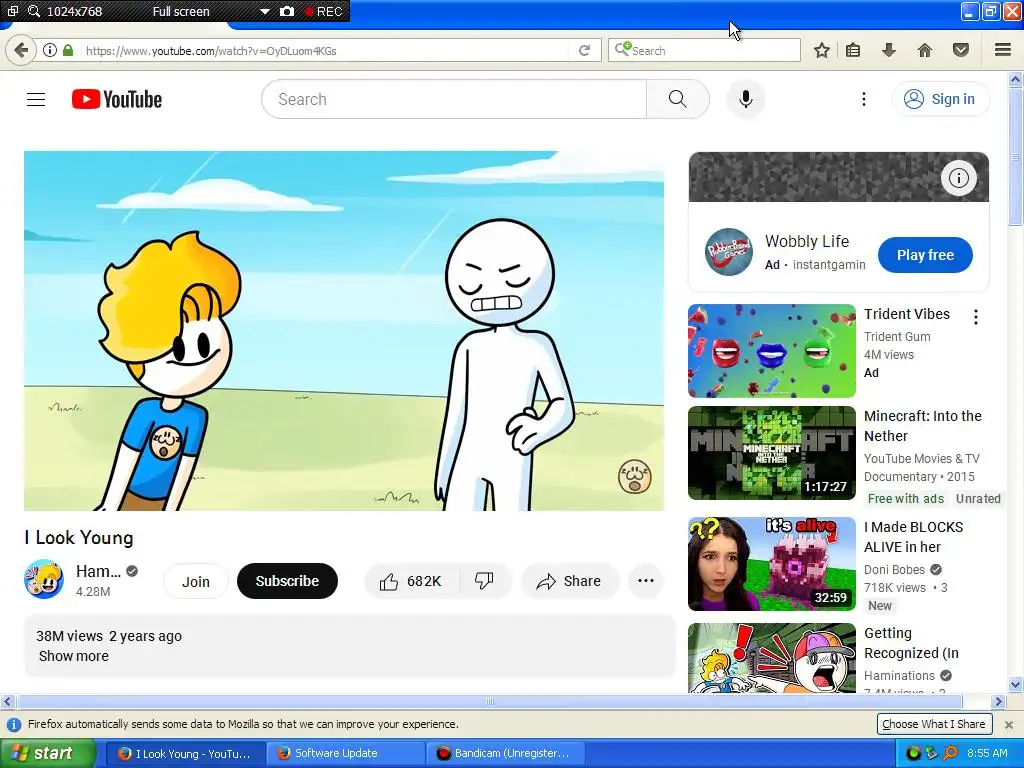Image resolution: width=1024 pixels, height=768 pixels.
Task: Open the Firefox downloads arrow
Action: (889, 50)
